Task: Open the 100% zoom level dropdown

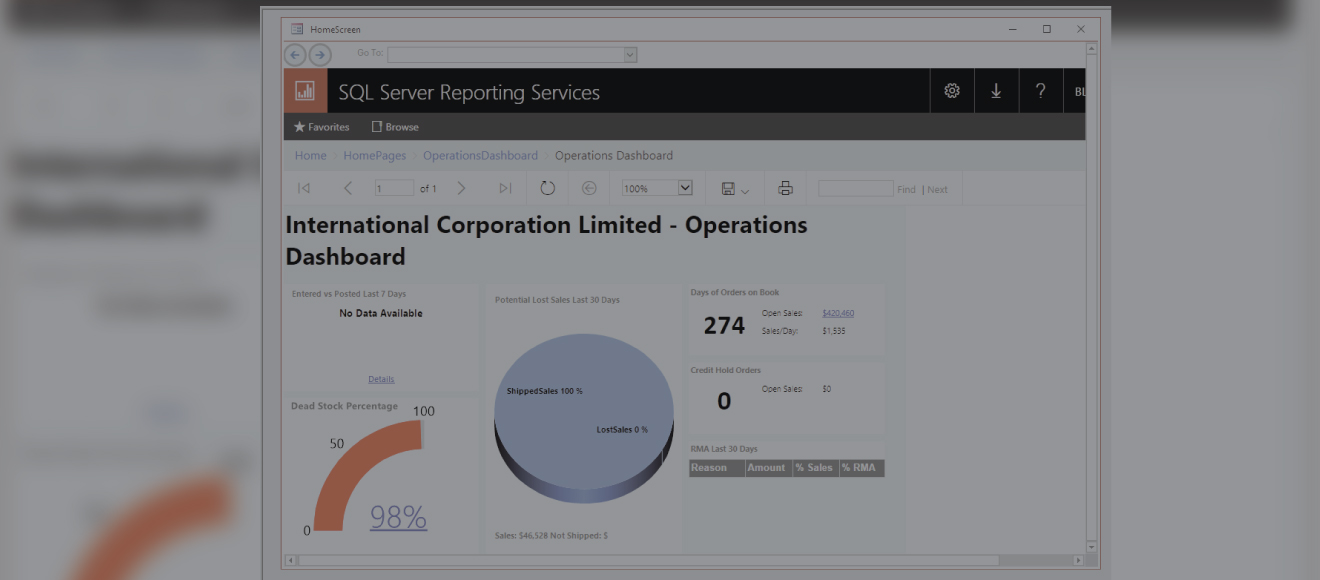Action: [x=685, y=188]
